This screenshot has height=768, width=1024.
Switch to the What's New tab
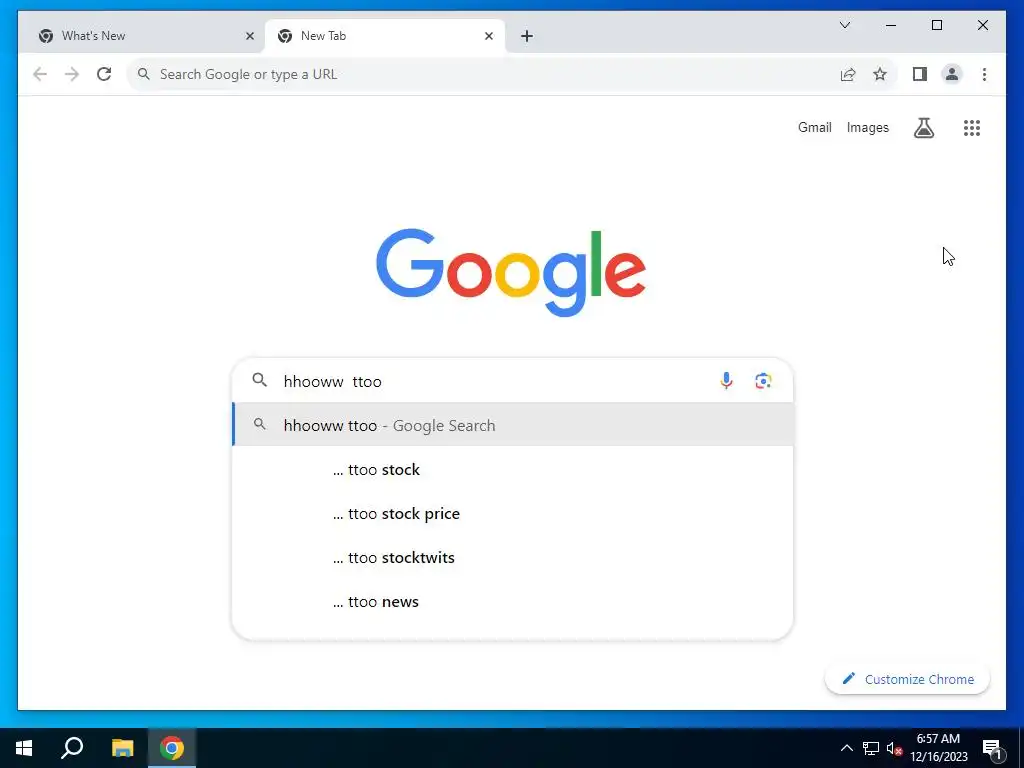point(141,36)
